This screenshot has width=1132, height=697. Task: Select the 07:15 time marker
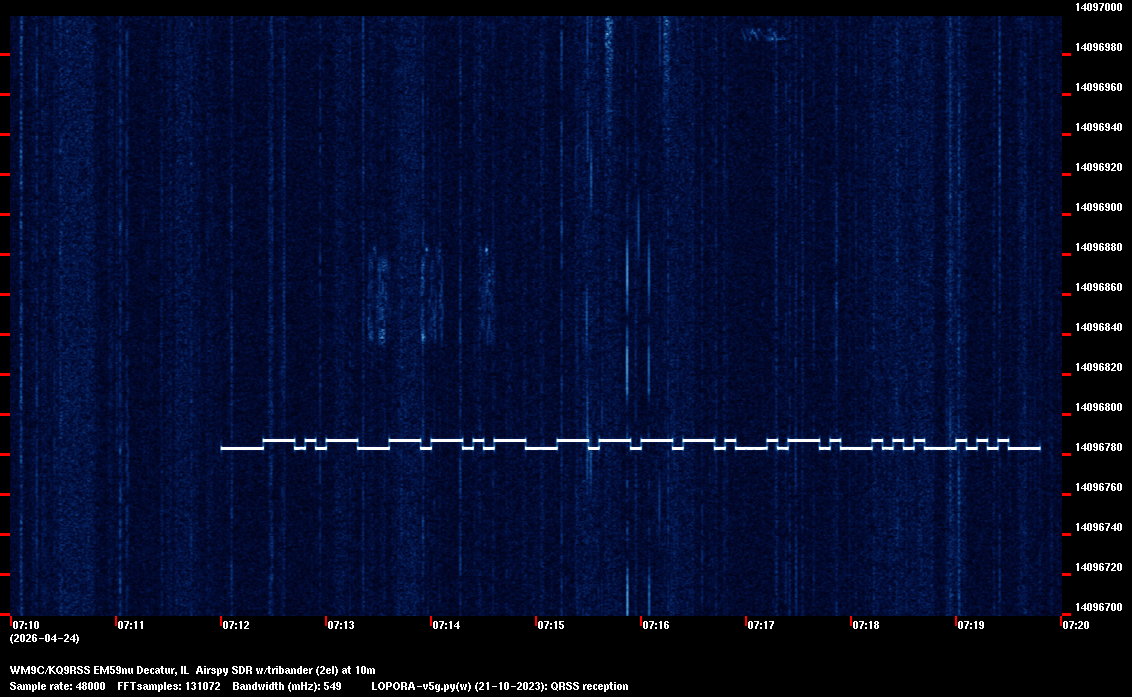(x=551, y=625)
